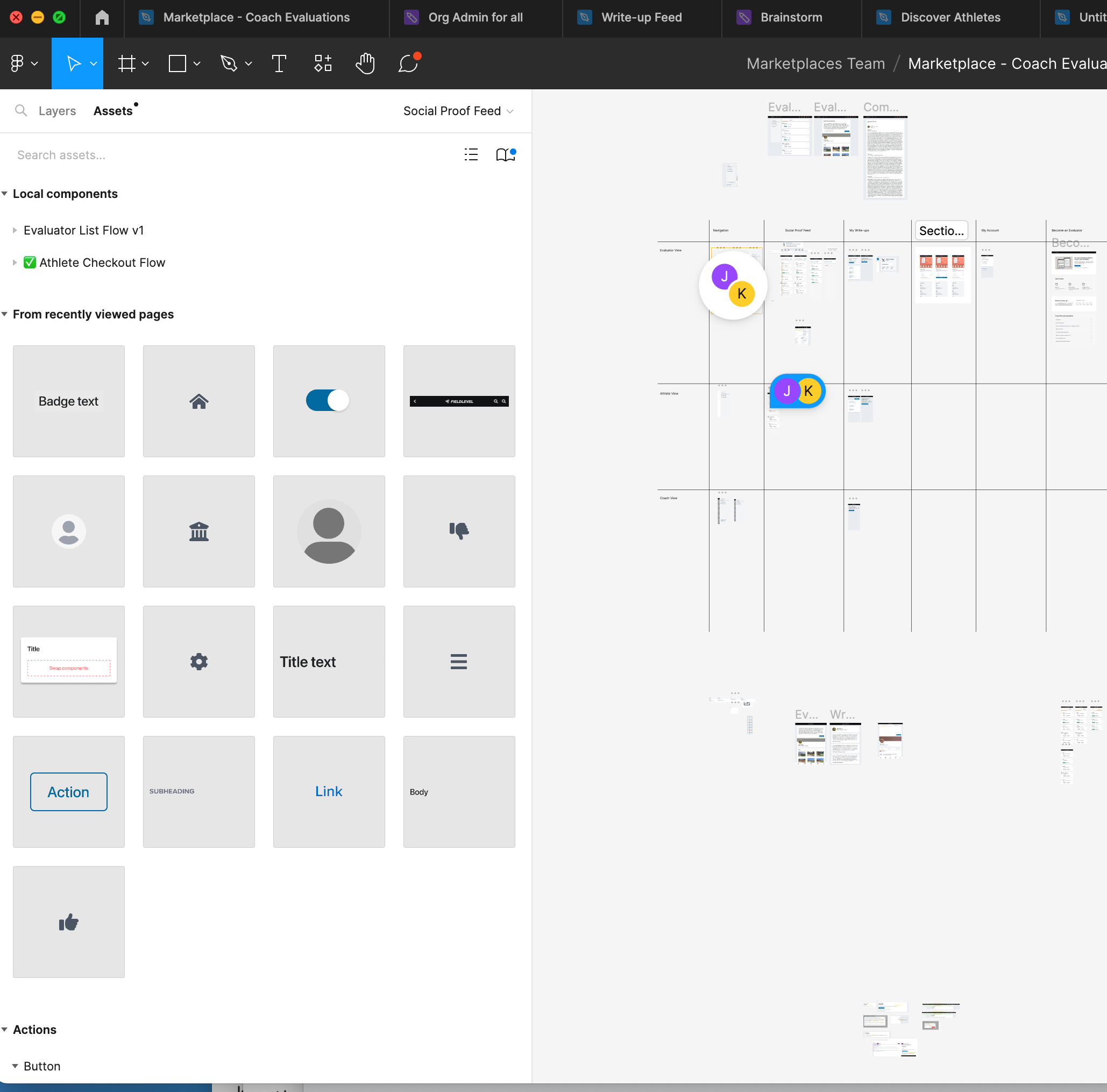Select the Frame tool
The height and width of the screenshot is (1092, 1107).
pyautogui.click(x=126, y=63)
